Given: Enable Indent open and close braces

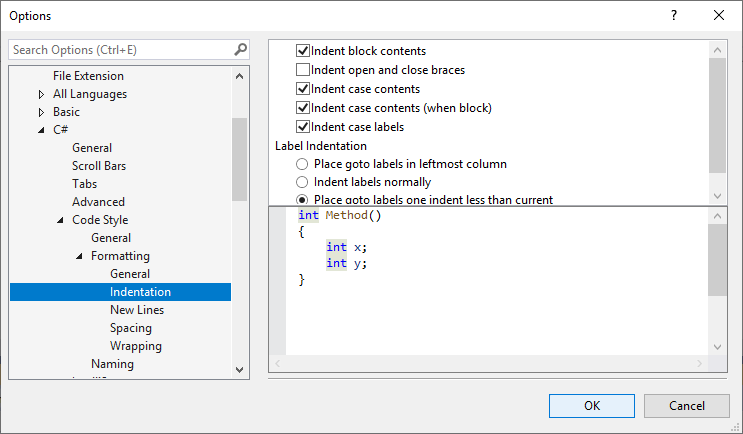Looking at the screenshot, I should coord(304,70).
